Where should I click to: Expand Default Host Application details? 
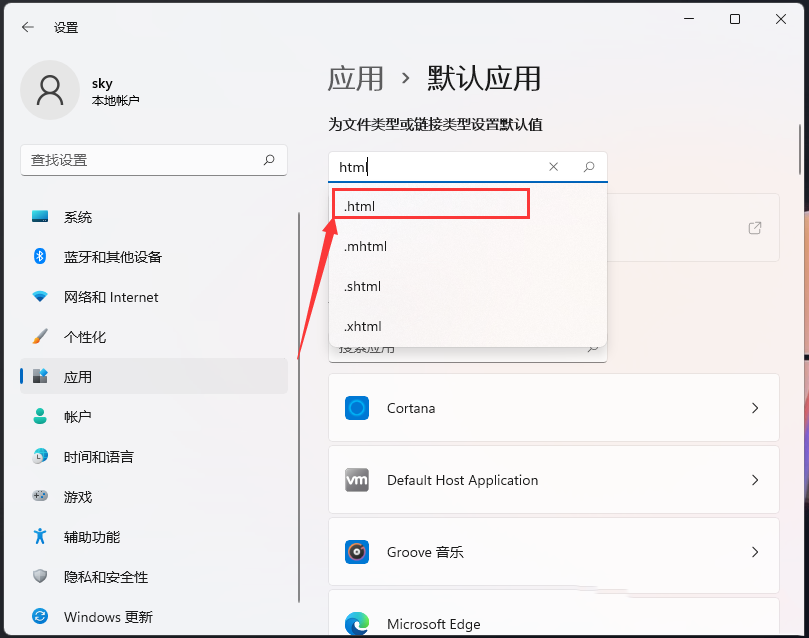coord(755,480)
